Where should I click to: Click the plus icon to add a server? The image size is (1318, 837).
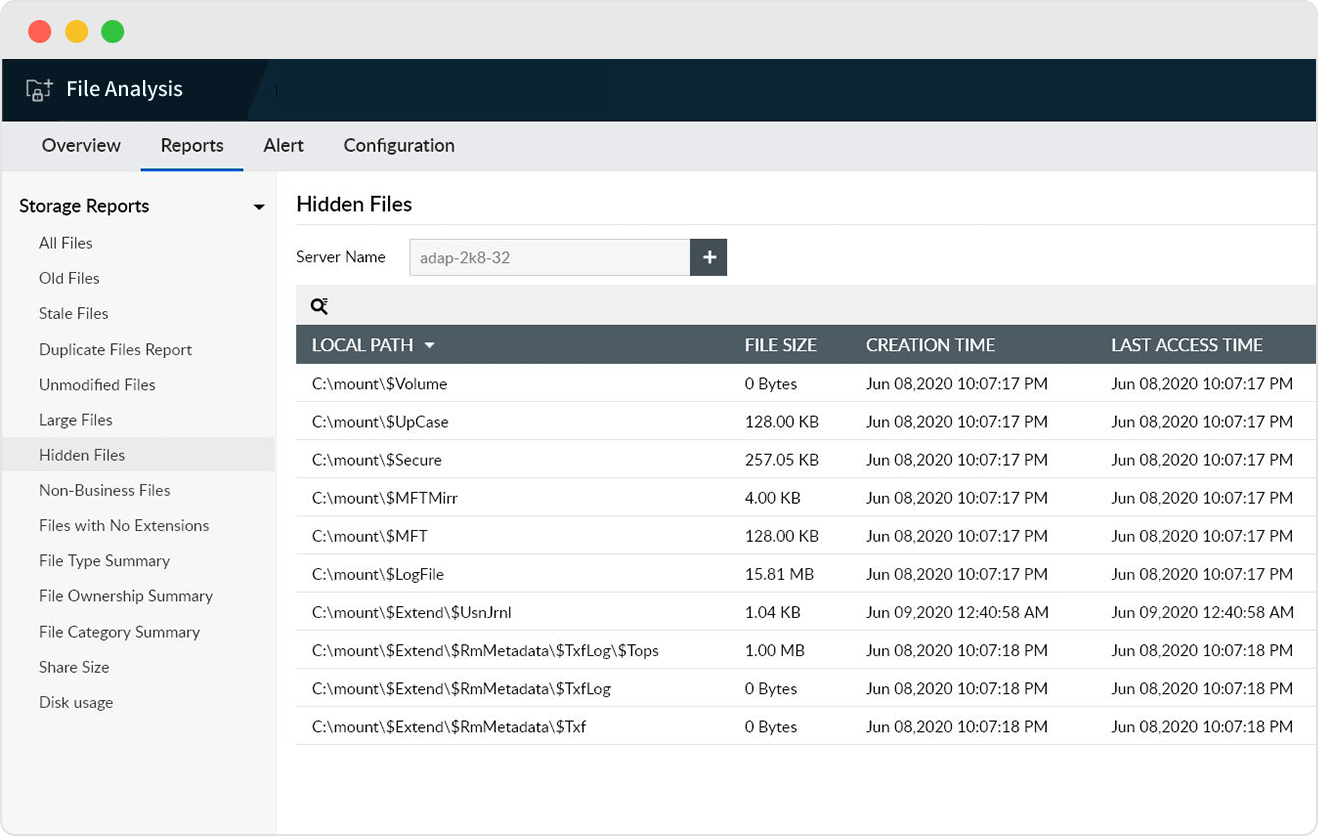tap(708, 257)
